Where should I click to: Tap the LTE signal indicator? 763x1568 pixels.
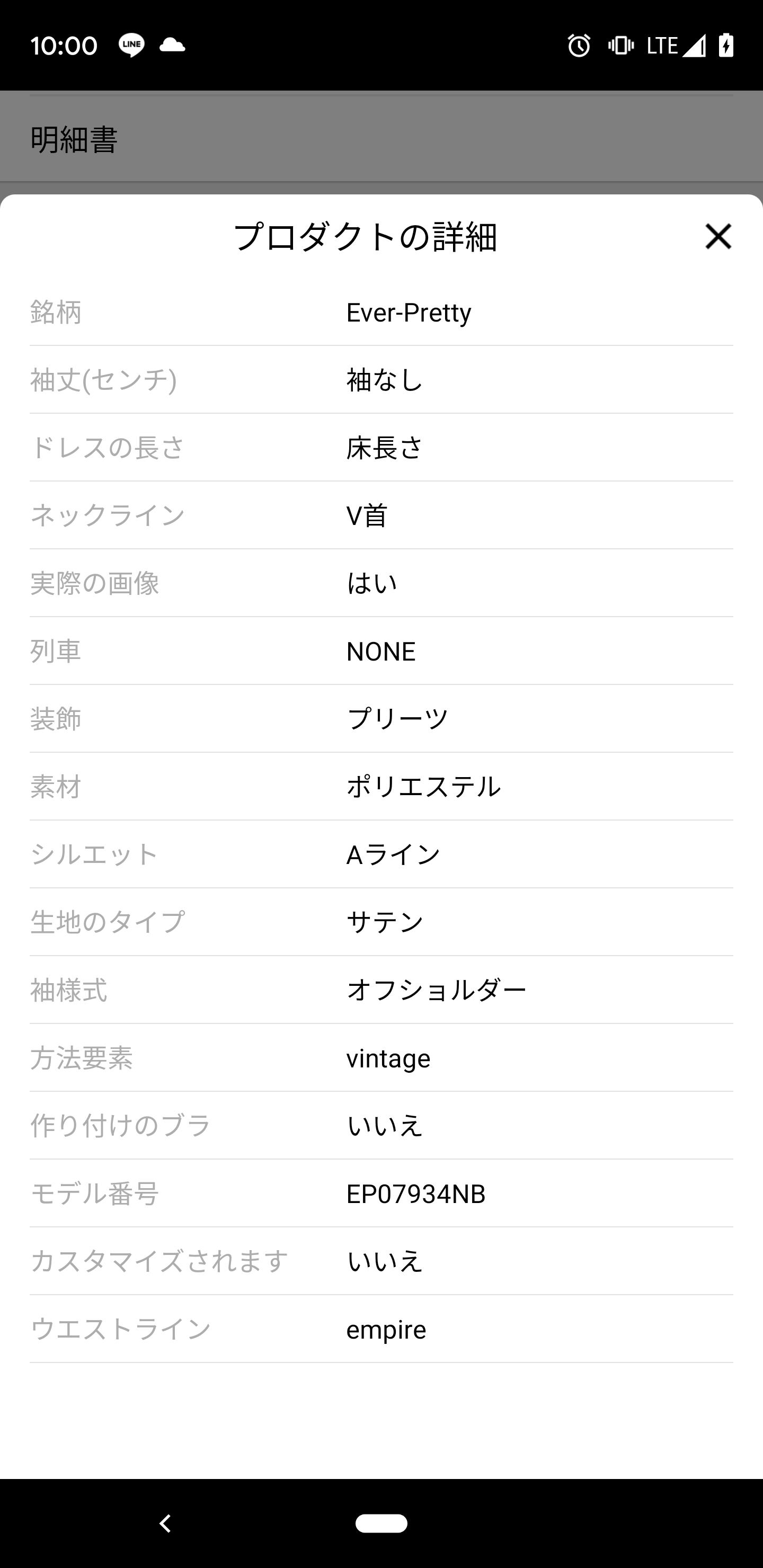coord(676,46)
